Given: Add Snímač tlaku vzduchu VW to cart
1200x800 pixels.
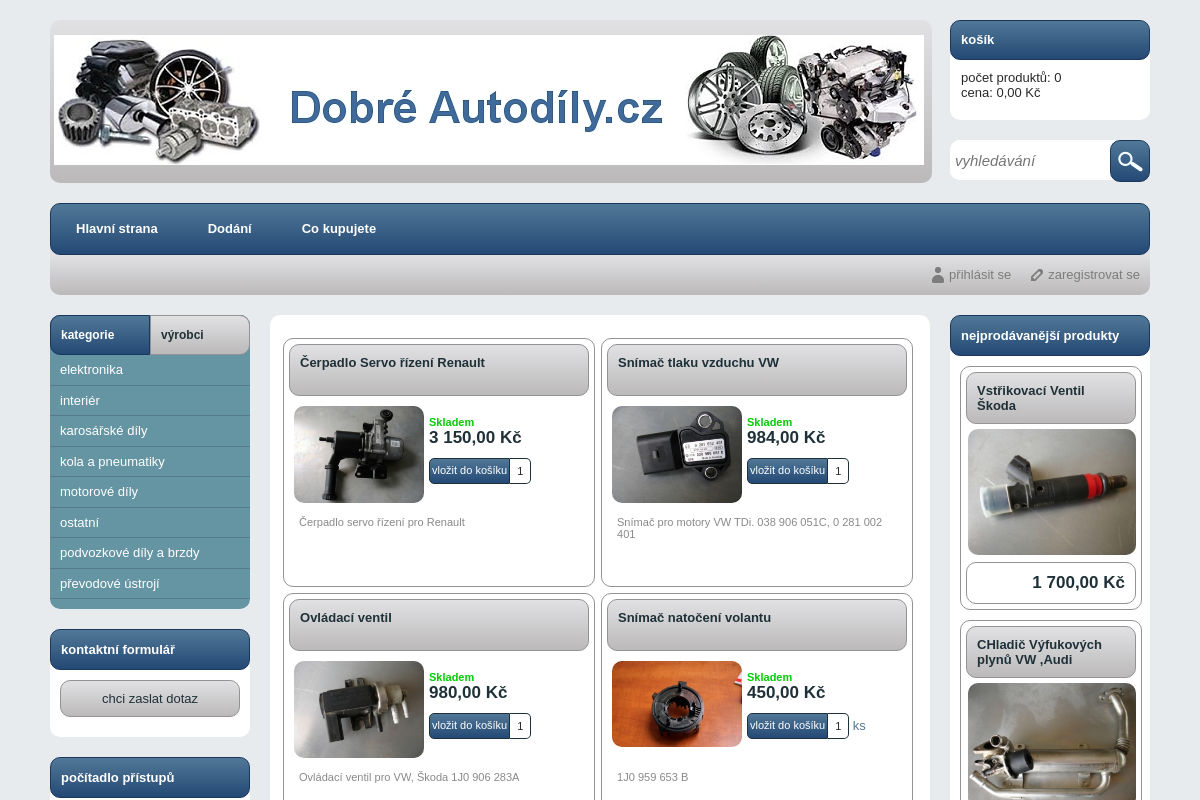Looking at the screenshot, I should tap(787, 470).
